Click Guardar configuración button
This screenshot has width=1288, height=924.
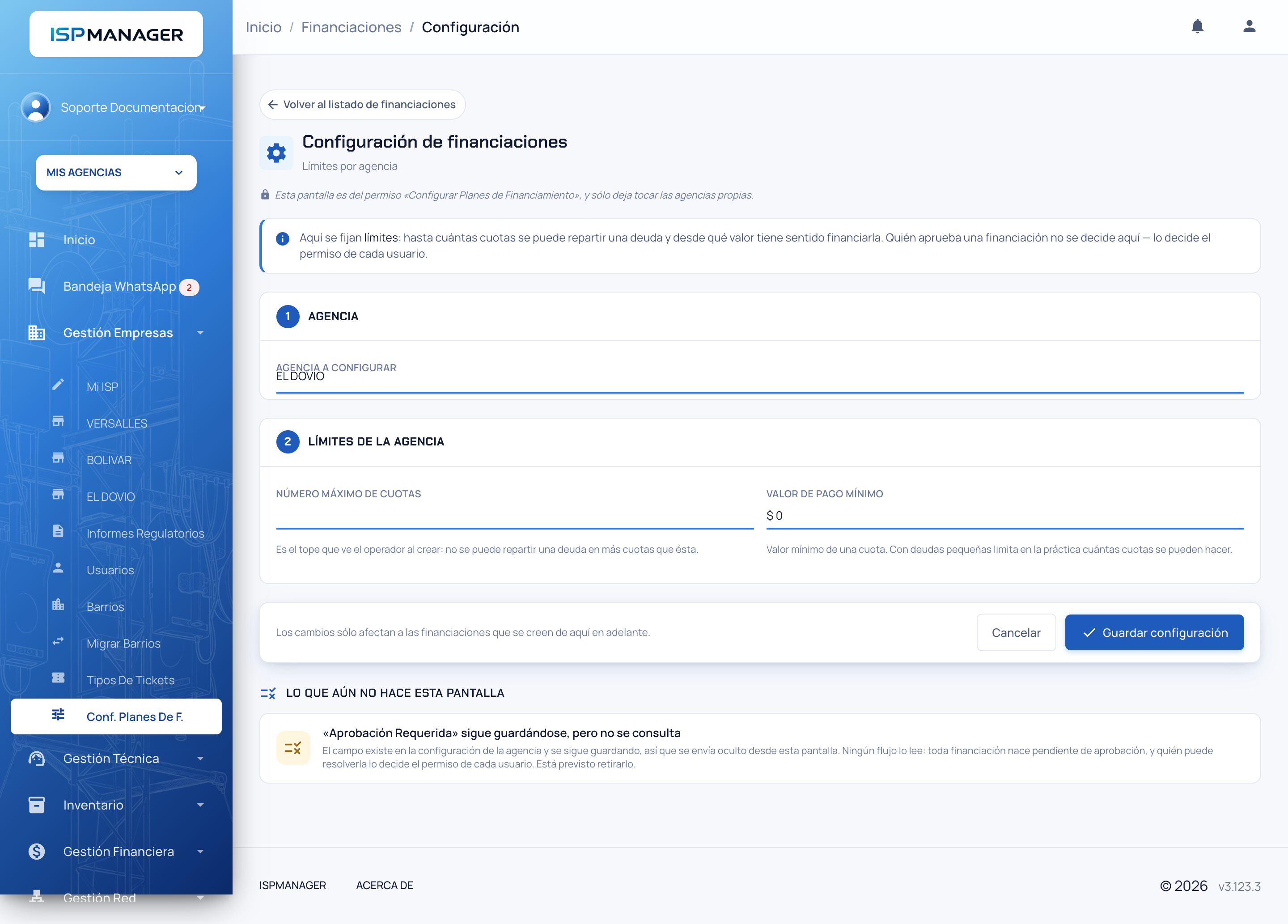1155,633
